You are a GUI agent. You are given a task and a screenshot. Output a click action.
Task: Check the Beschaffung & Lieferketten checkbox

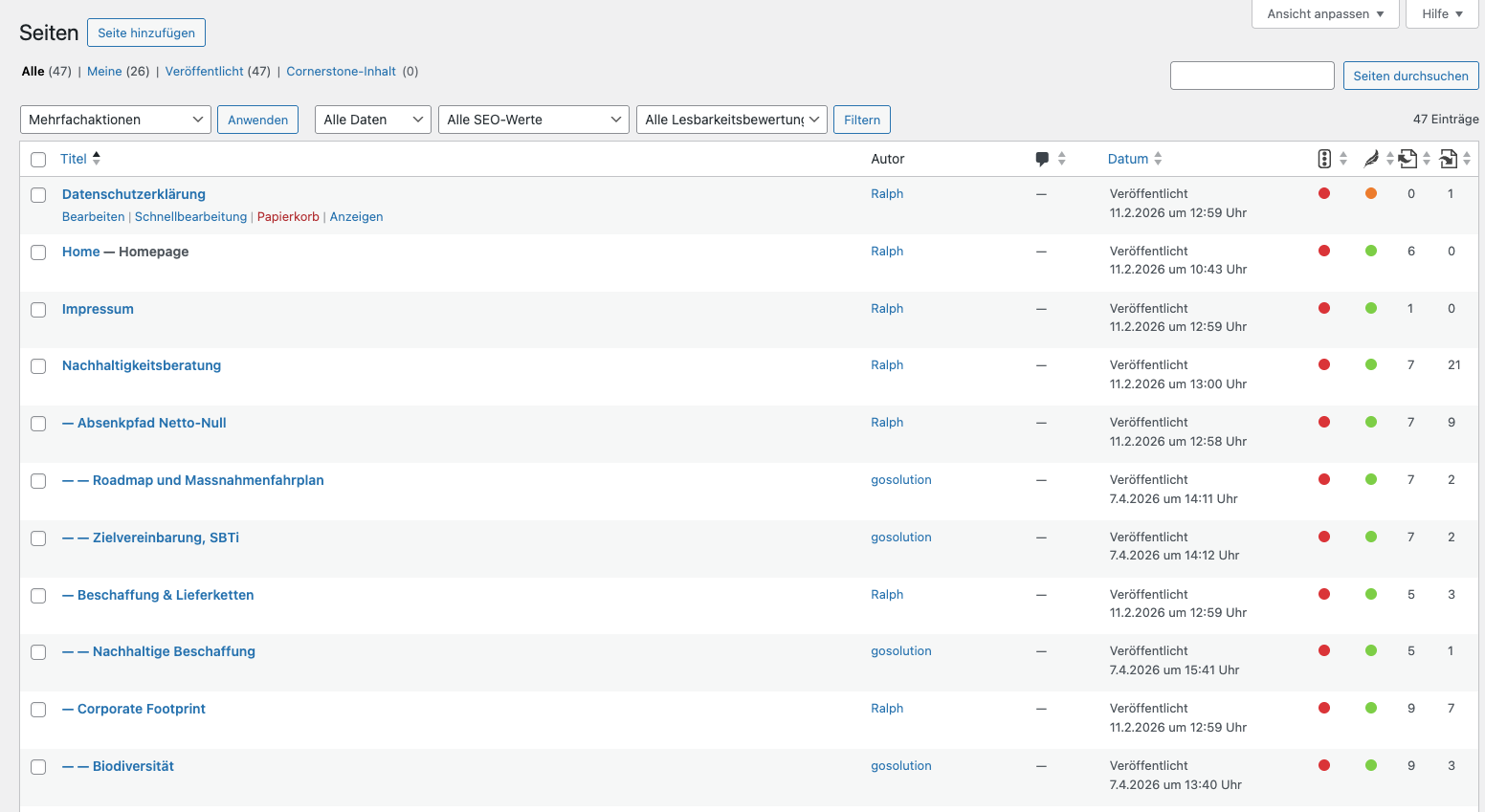tap(38, 596)
